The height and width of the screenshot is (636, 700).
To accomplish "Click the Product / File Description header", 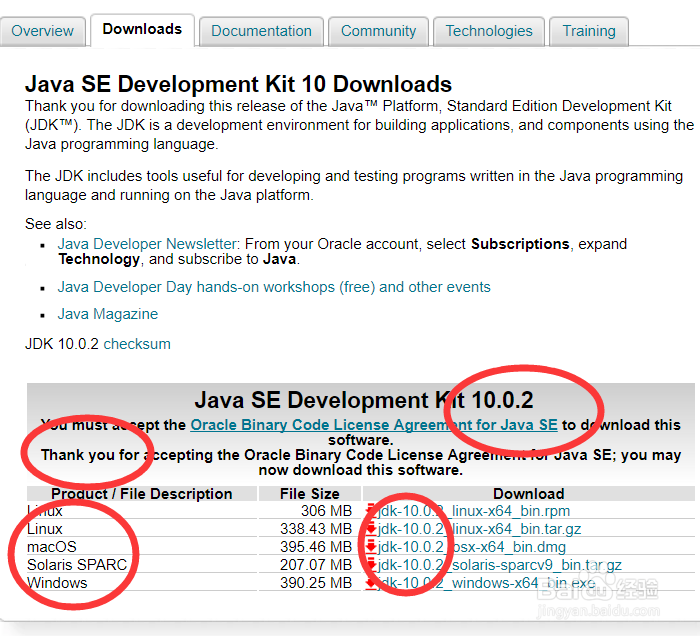I will pos(142,494).
